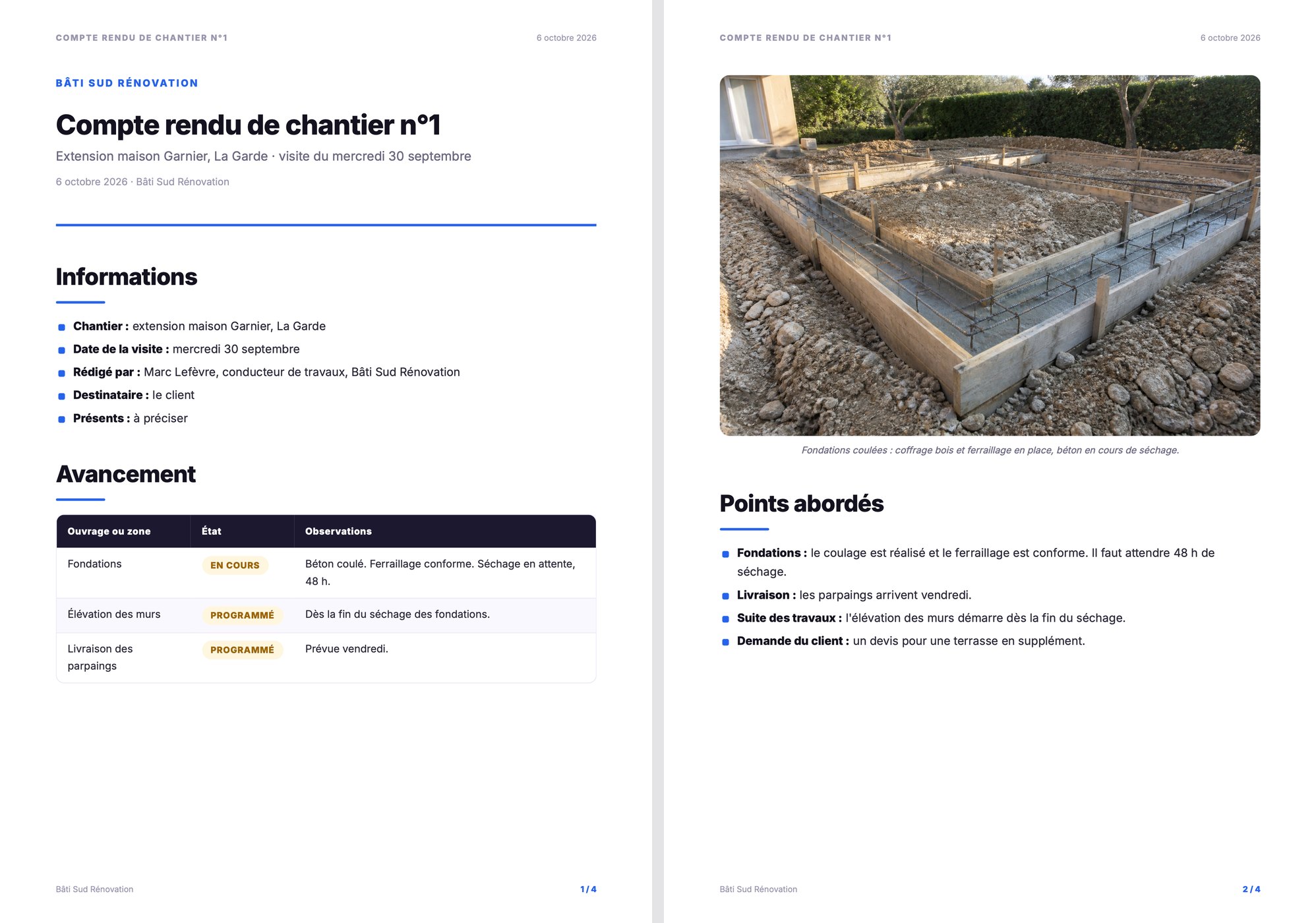Click 'PROGRAMMÉ' badge in Élévation des murs row

pos(242,615)
